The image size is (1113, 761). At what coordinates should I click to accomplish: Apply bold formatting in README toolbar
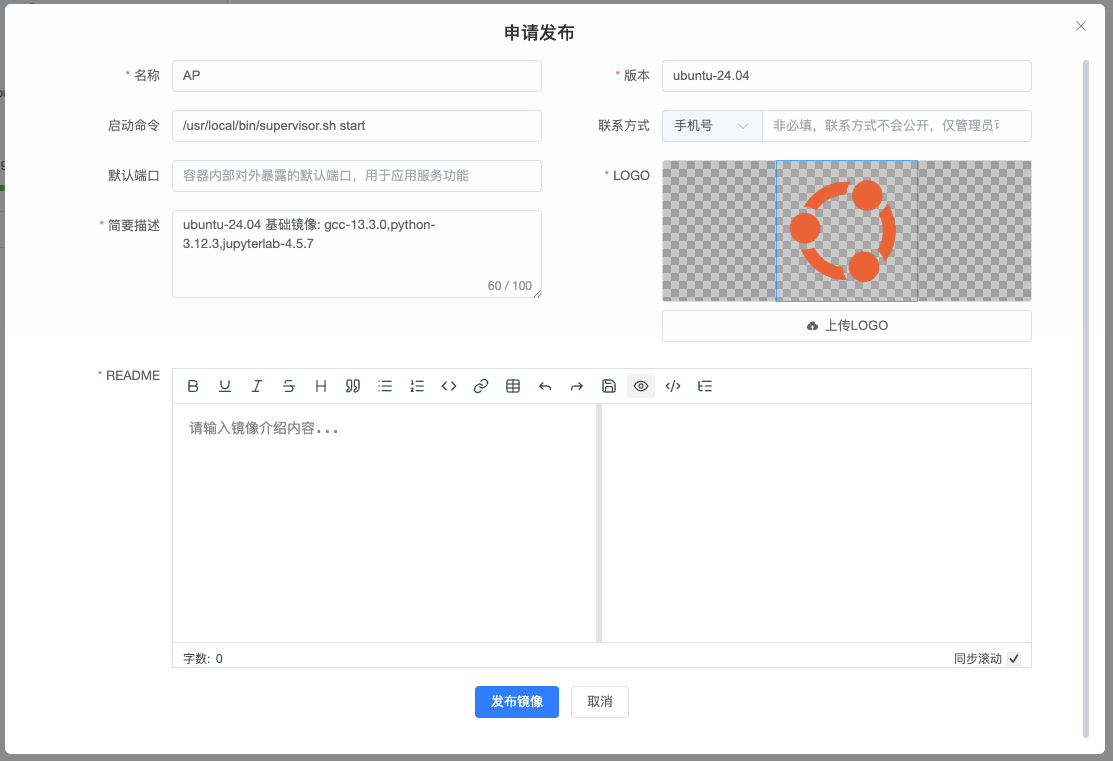click(192, 386)
